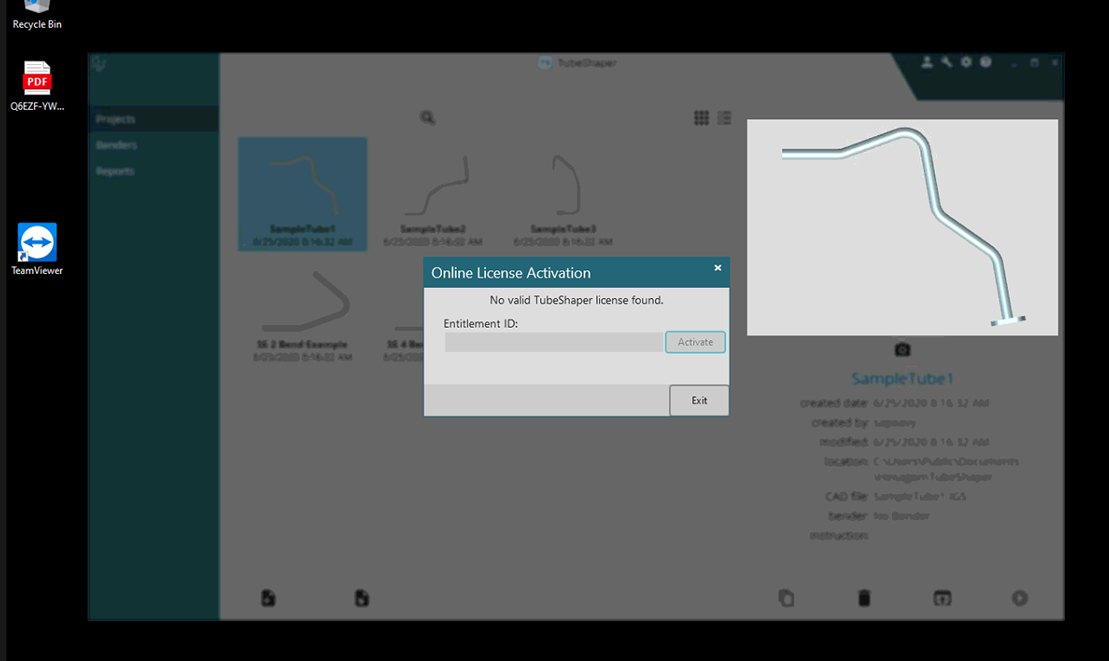Open the user account icon
This screenshot has width=1109, height=661.
coord(927,62)
